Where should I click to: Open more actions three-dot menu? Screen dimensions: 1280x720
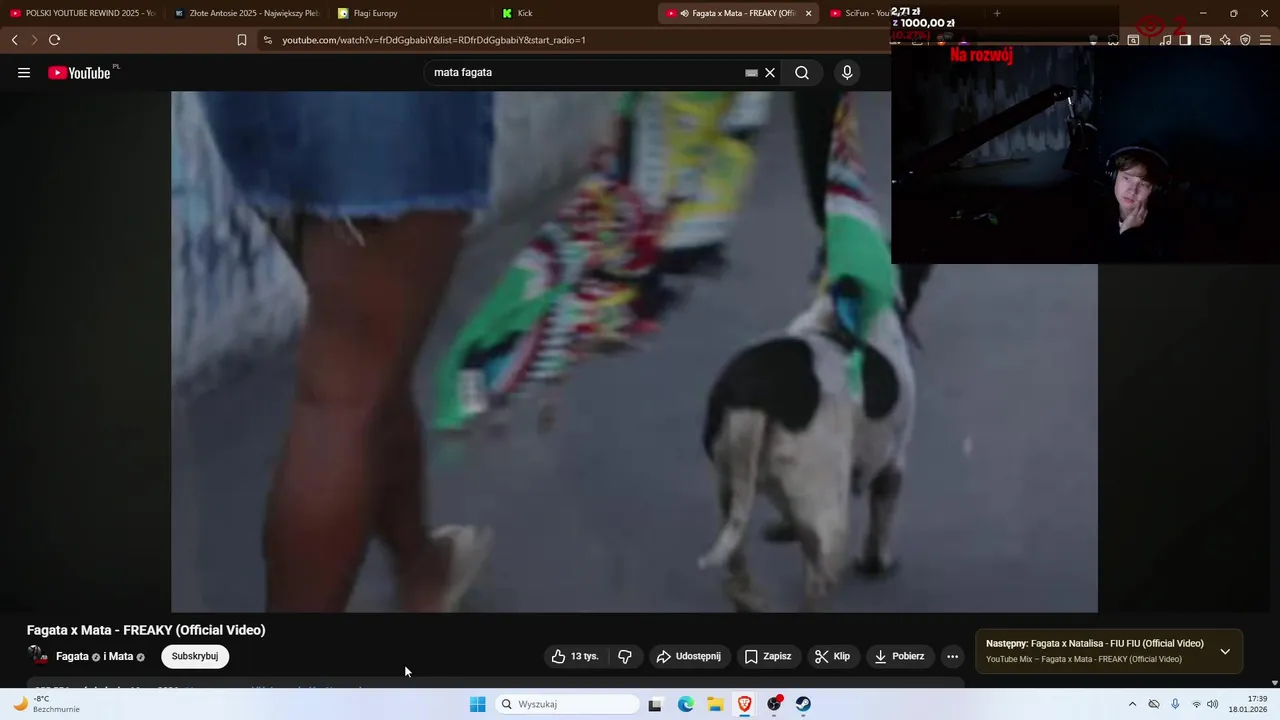953,656
